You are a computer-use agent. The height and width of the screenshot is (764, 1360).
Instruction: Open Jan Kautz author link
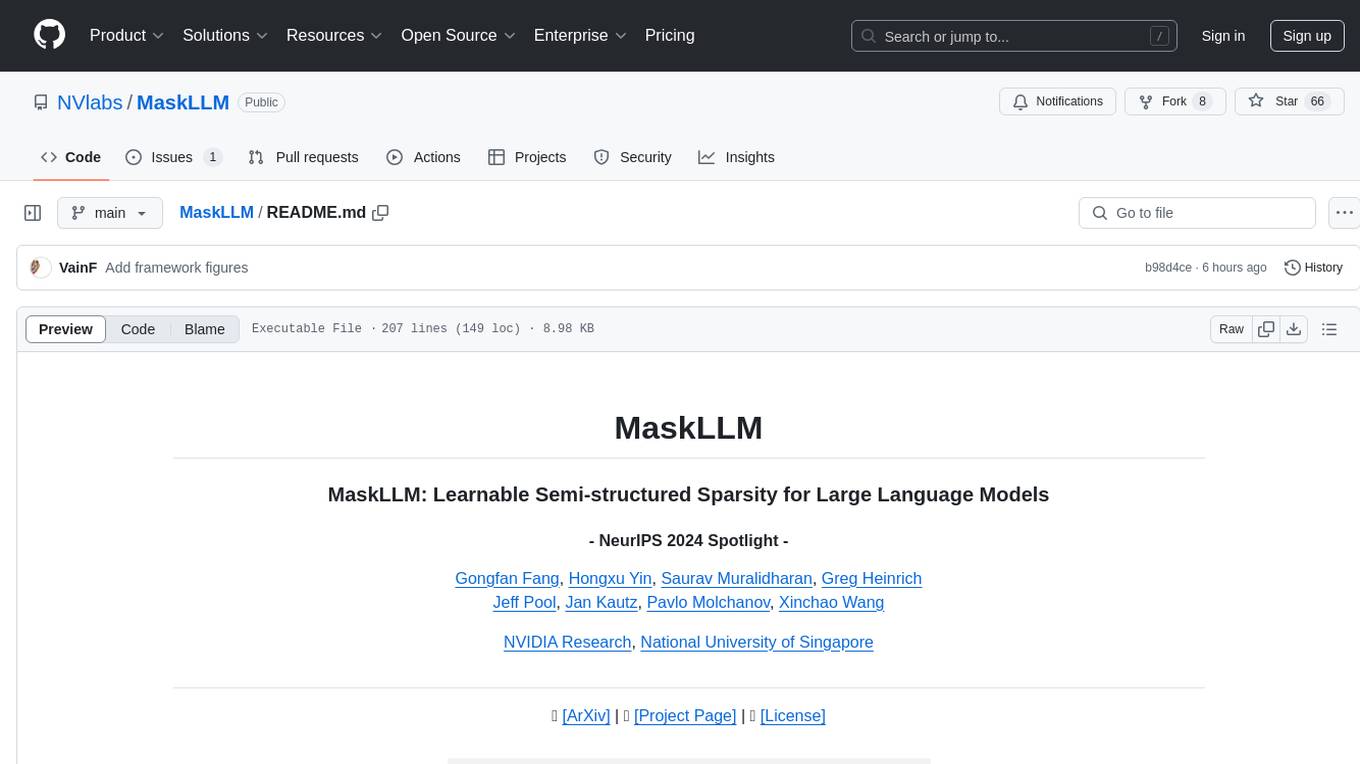pos(601,602)
